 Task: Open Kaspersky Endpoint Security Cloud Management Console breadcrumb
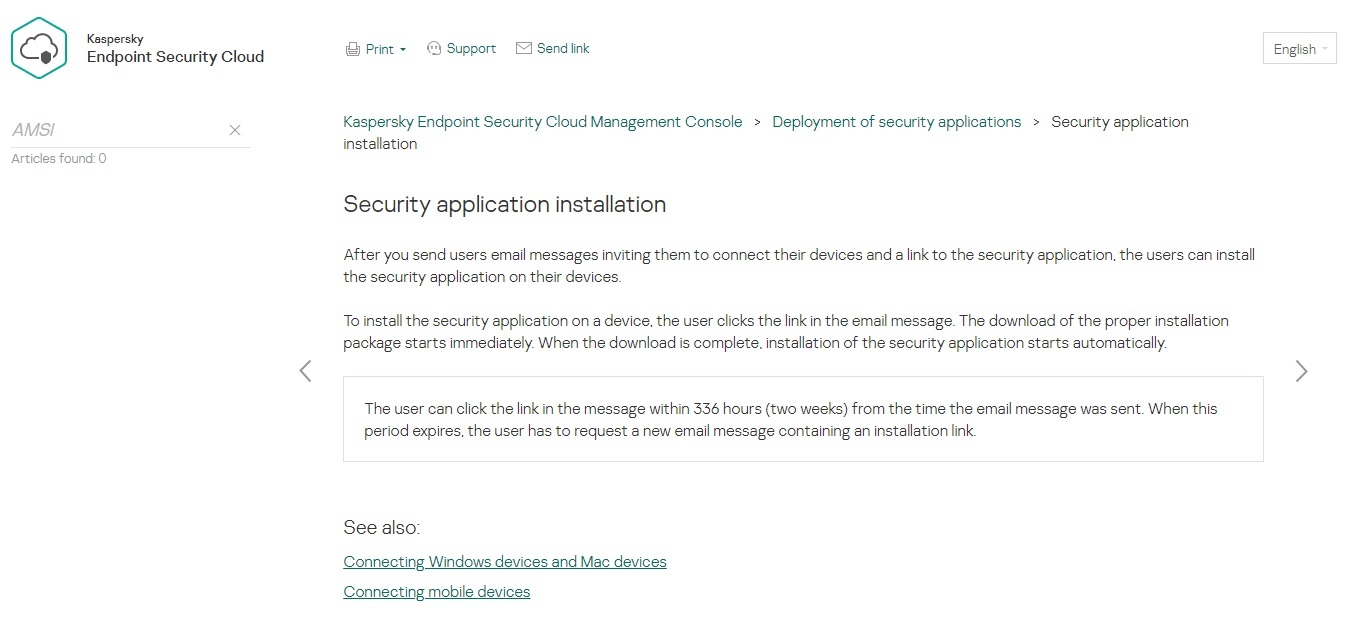coord(543,122)
